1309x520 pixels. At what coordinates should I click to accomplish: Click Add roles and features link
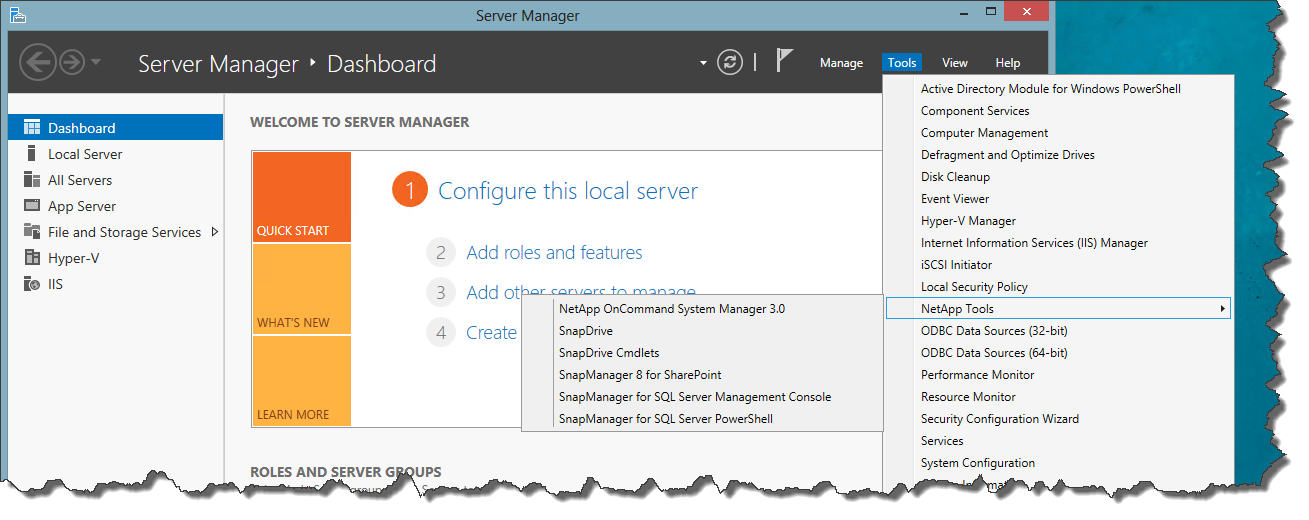coord(554,253)
